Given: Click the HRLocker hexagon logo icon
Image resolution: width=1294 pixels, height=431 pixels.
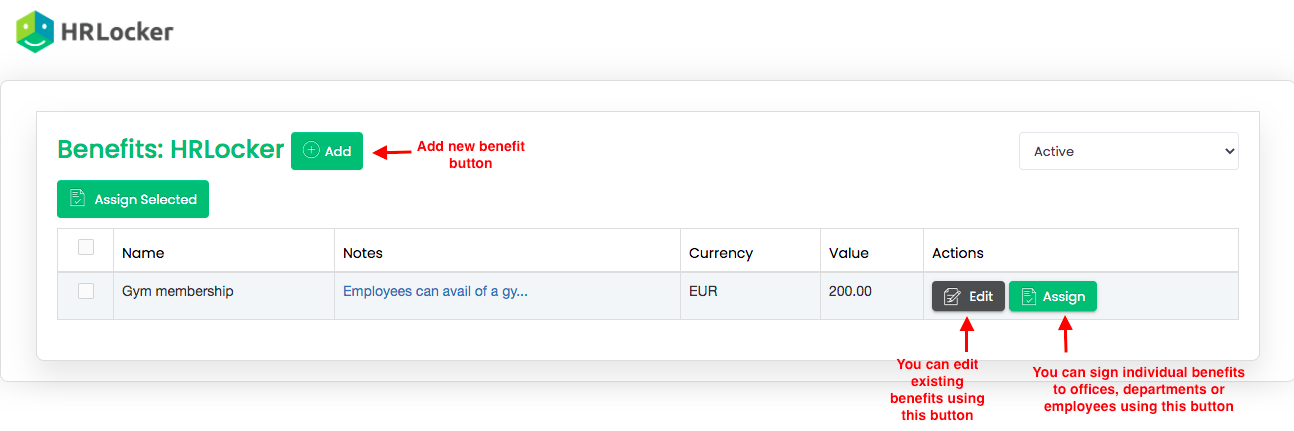Looking at the screenshot, I should coord(35,32).
